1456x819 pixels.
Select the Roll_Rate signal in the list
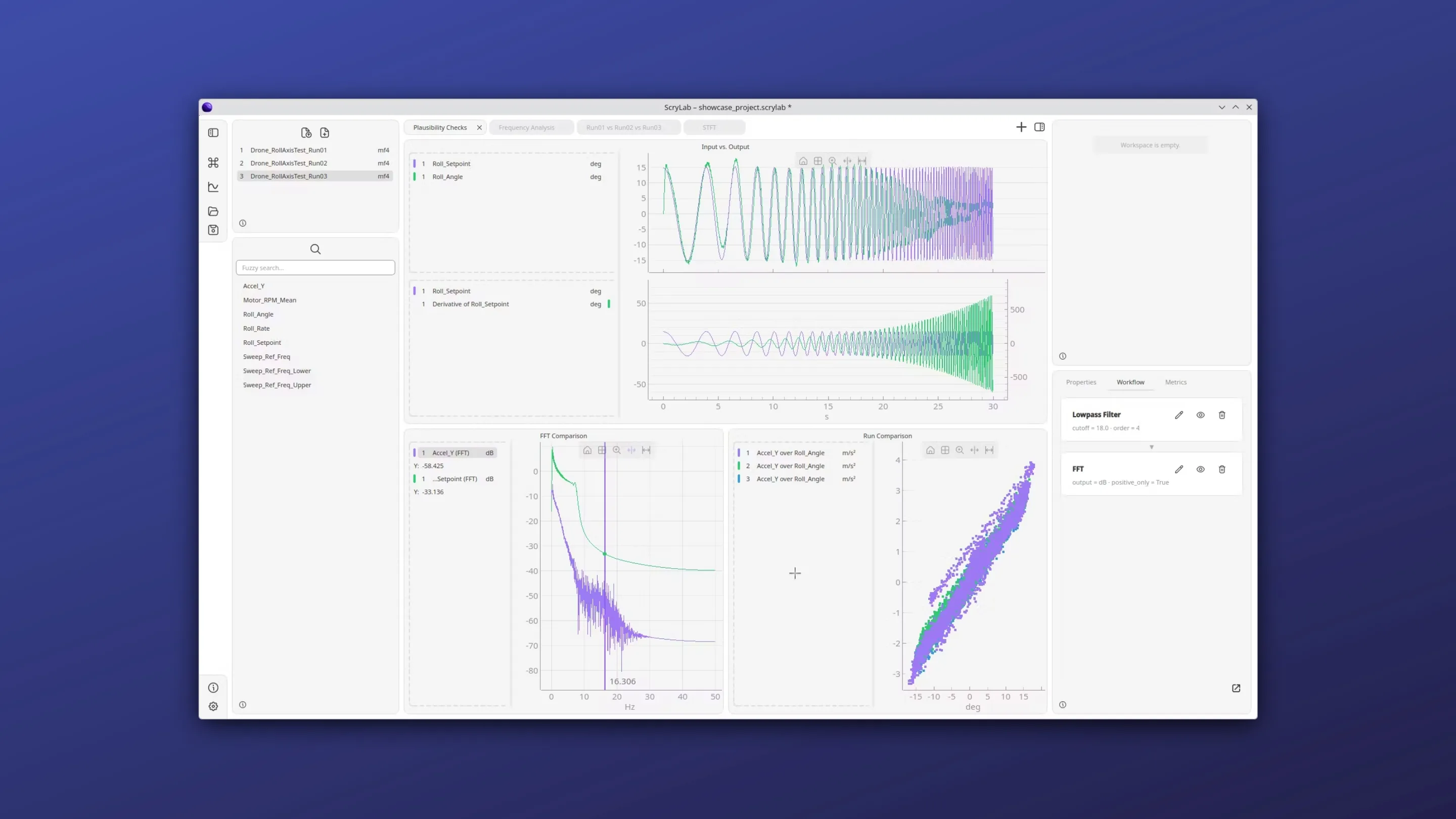click(256, 329)
